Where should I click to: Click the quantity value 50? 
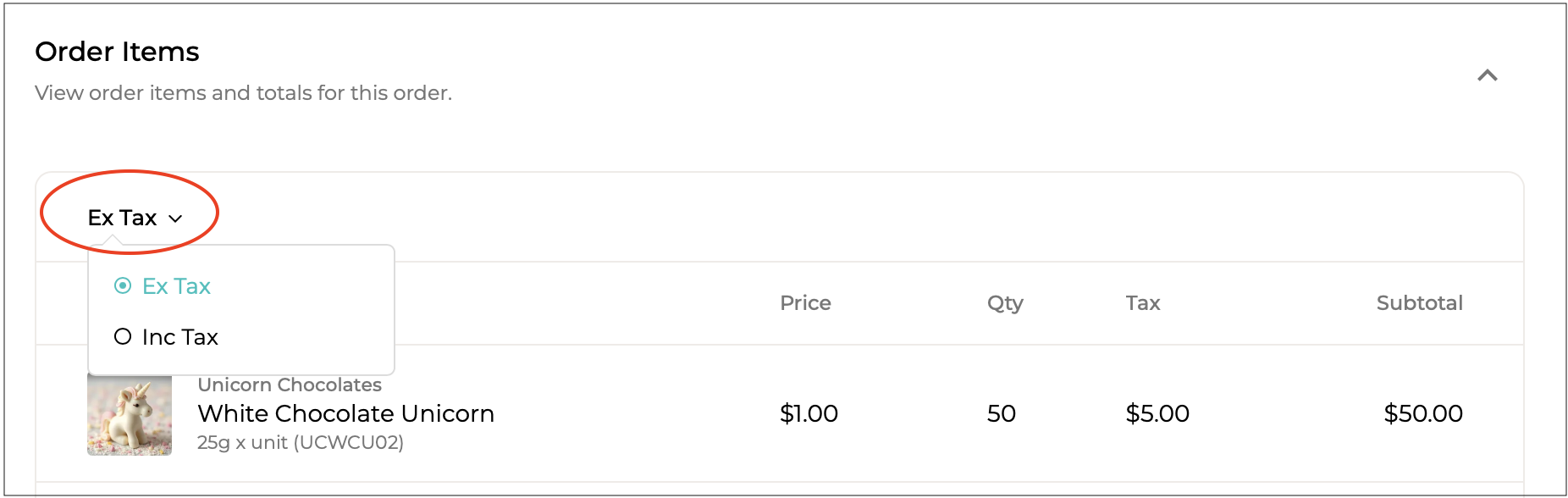click(x=1001, y=413)
